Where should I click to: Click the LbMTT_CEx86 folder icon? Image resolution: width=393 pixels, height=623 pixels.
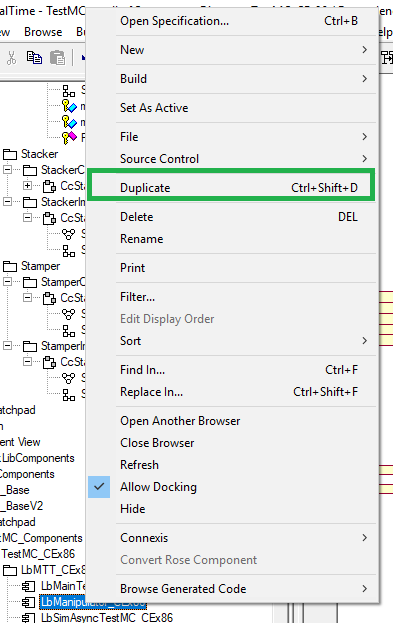(10, 571)
